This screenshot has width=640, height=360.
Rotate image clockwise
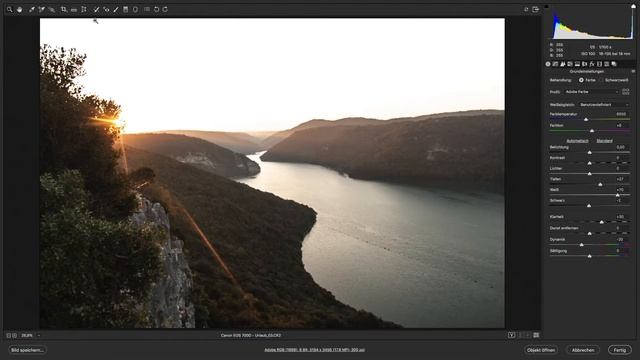pos(165,9)
